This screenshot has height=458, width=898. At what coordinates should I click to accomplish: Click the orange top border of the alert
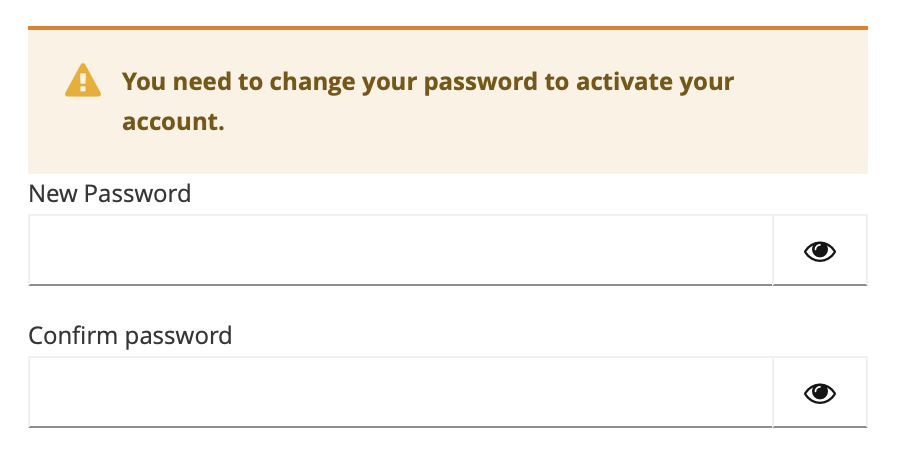point(448,27)
